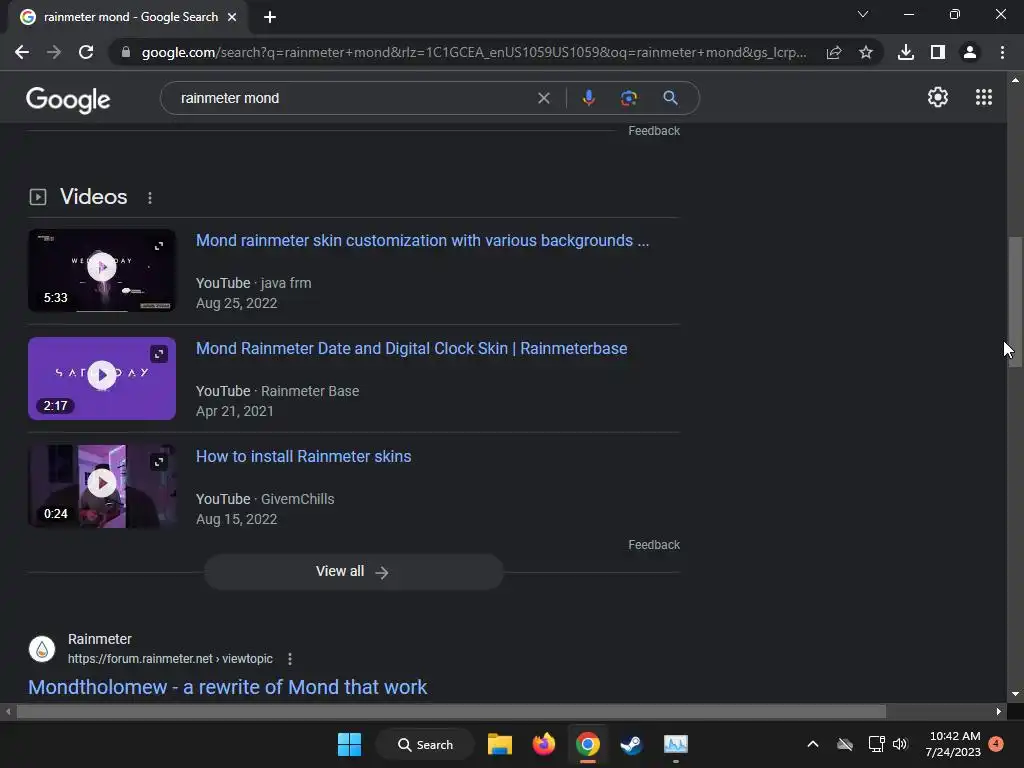Click horizontal scrollbar right arrow

[999, 711]
